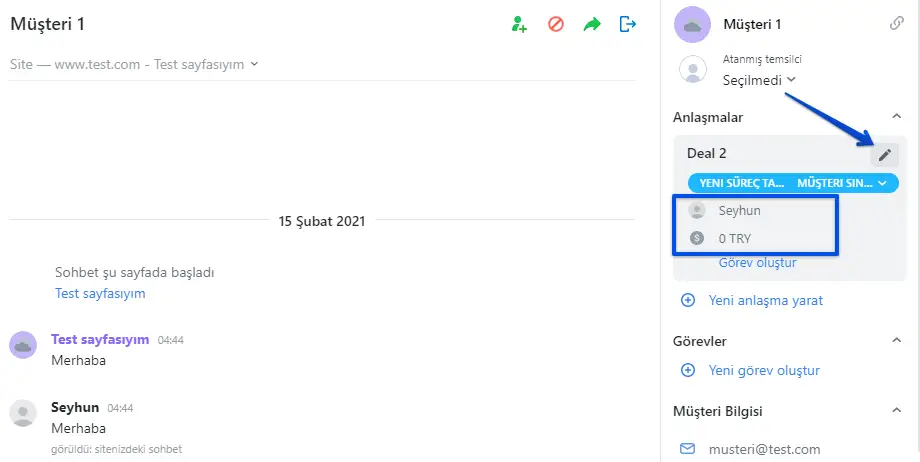Open the Test sayfasıyım page link

[100, 294]
